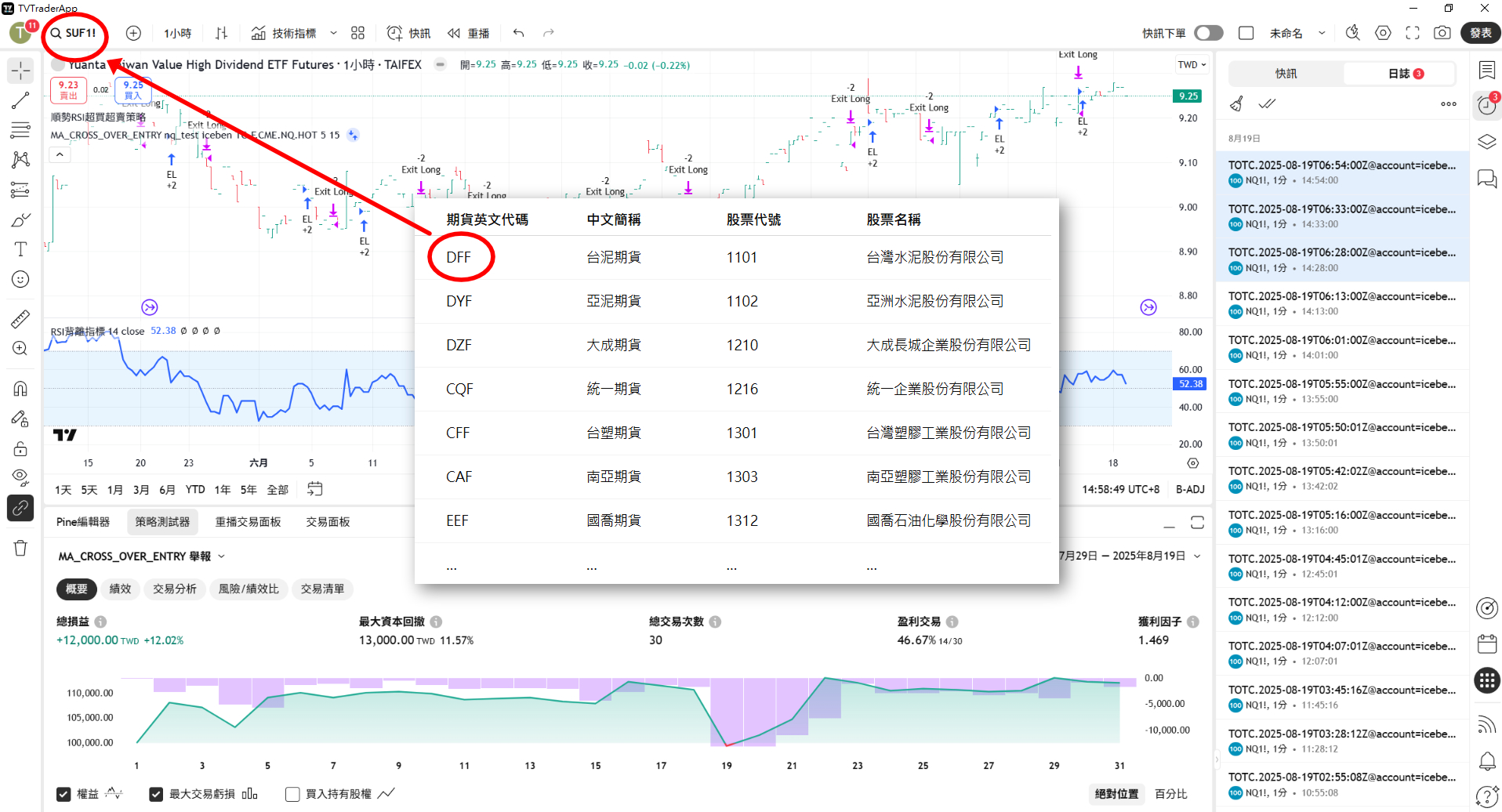Open the watchlist panel icon
This screenshot has width=1502, height=812.
point(1487,71)
